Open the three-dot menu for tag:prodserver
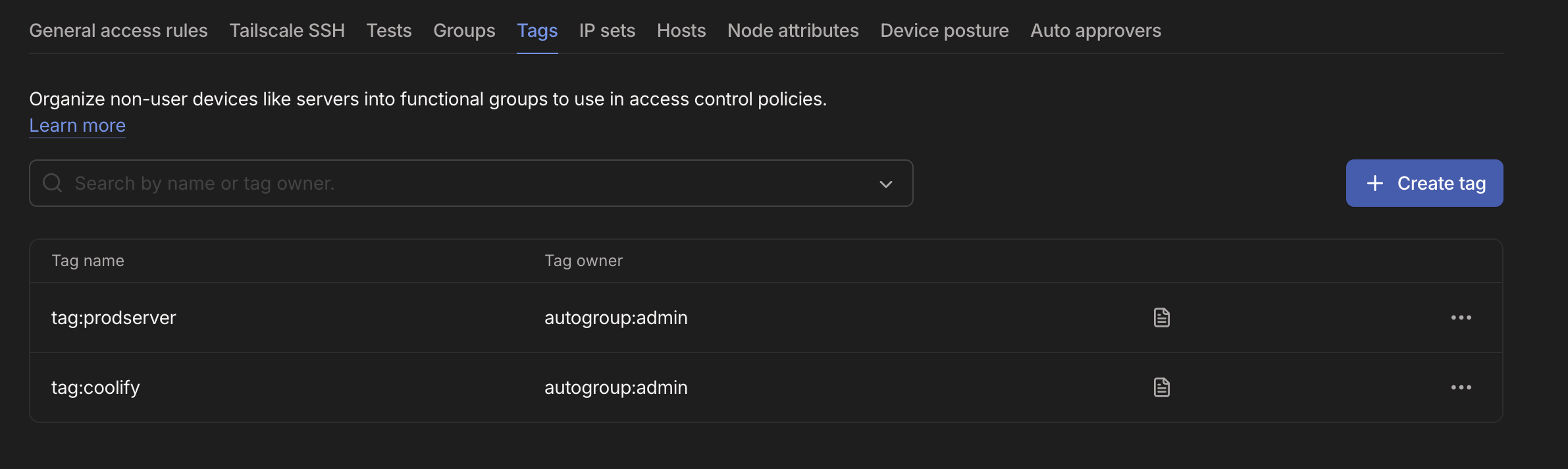Viewport: 1568px width, 469px height. point(1461,317)
